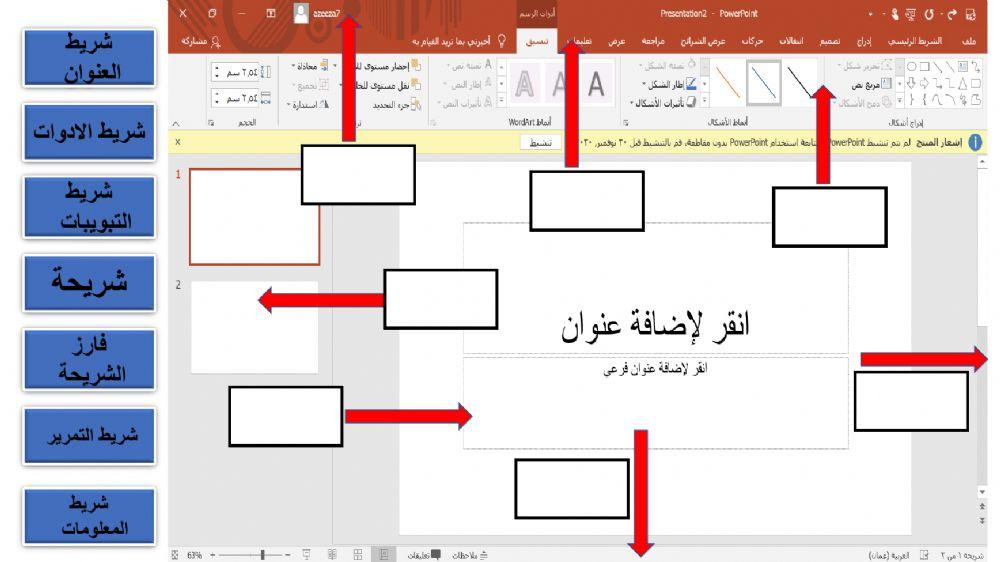Open the customize quick access toolbar arrow
This screenshot has width=1000, height=562.
pos(871,14)
